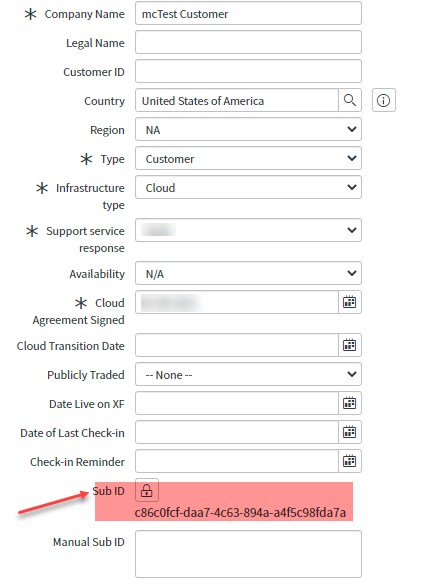The height and width of the screenshot is (588, 427).
Task: Expand the Region dropdown
Action: coord(248,129)
